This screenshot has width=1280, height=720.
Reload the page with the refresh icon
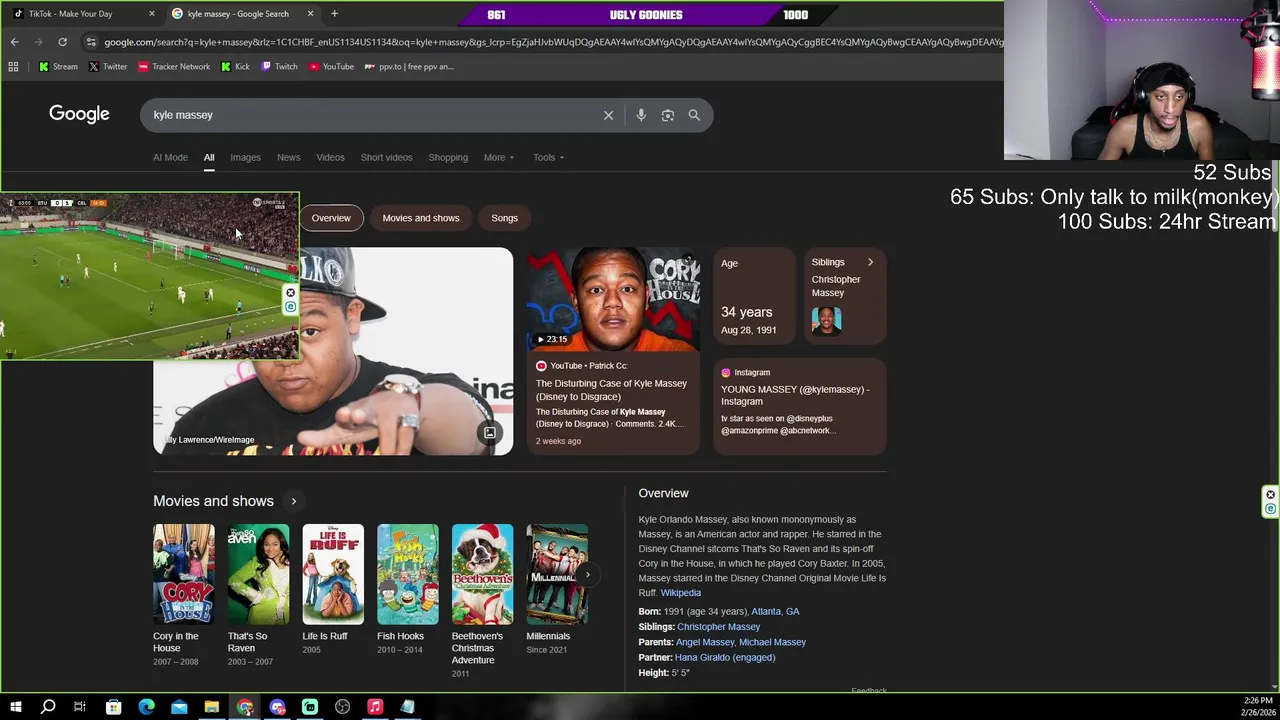[62, 42]
